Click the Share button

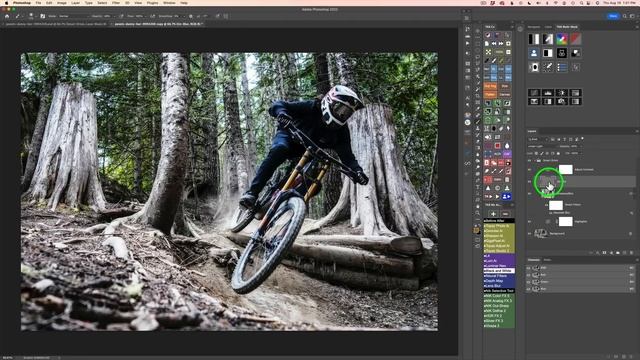click(613, 16)
